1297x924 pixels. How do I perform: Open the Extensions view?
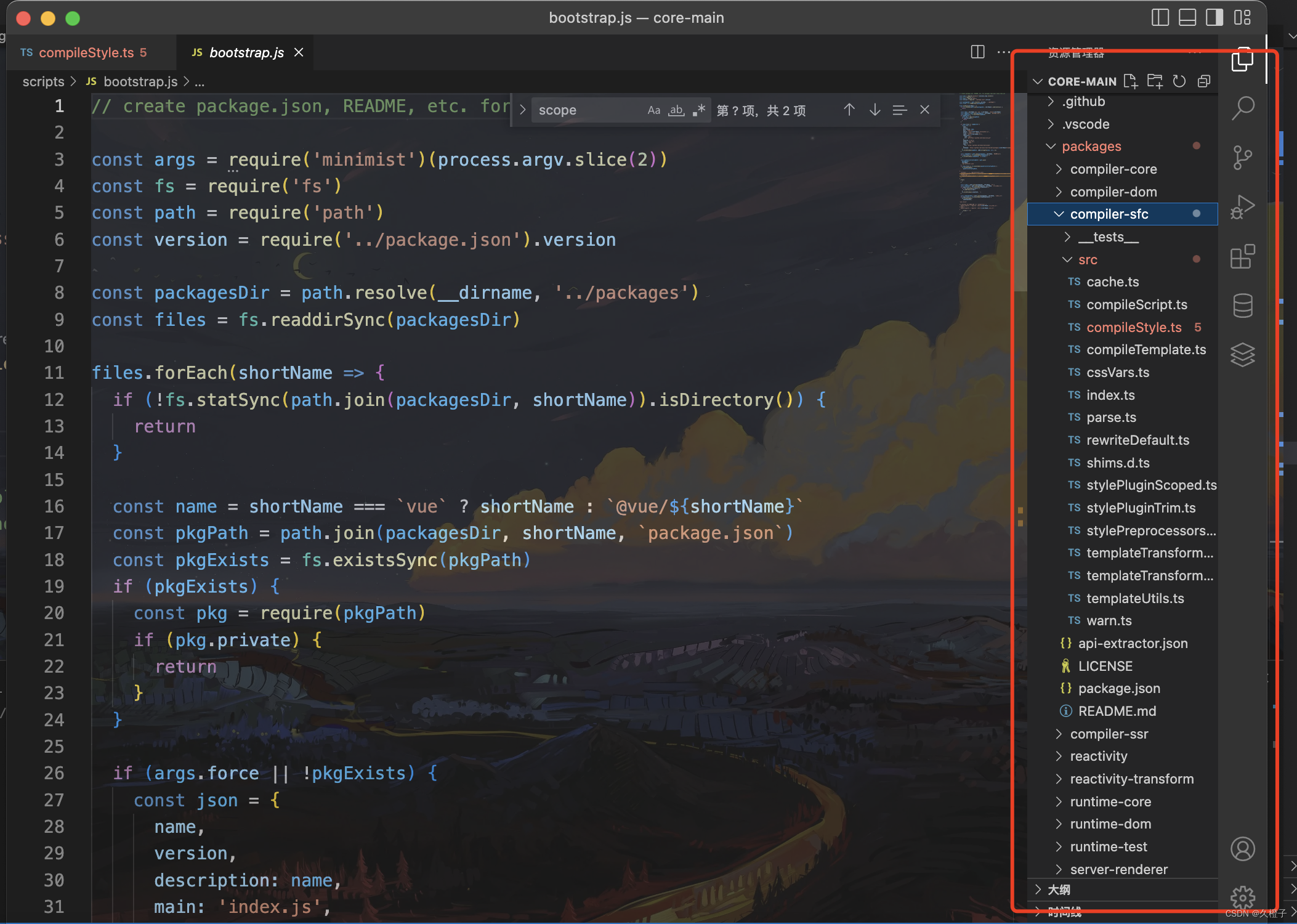pos(1243,256)
